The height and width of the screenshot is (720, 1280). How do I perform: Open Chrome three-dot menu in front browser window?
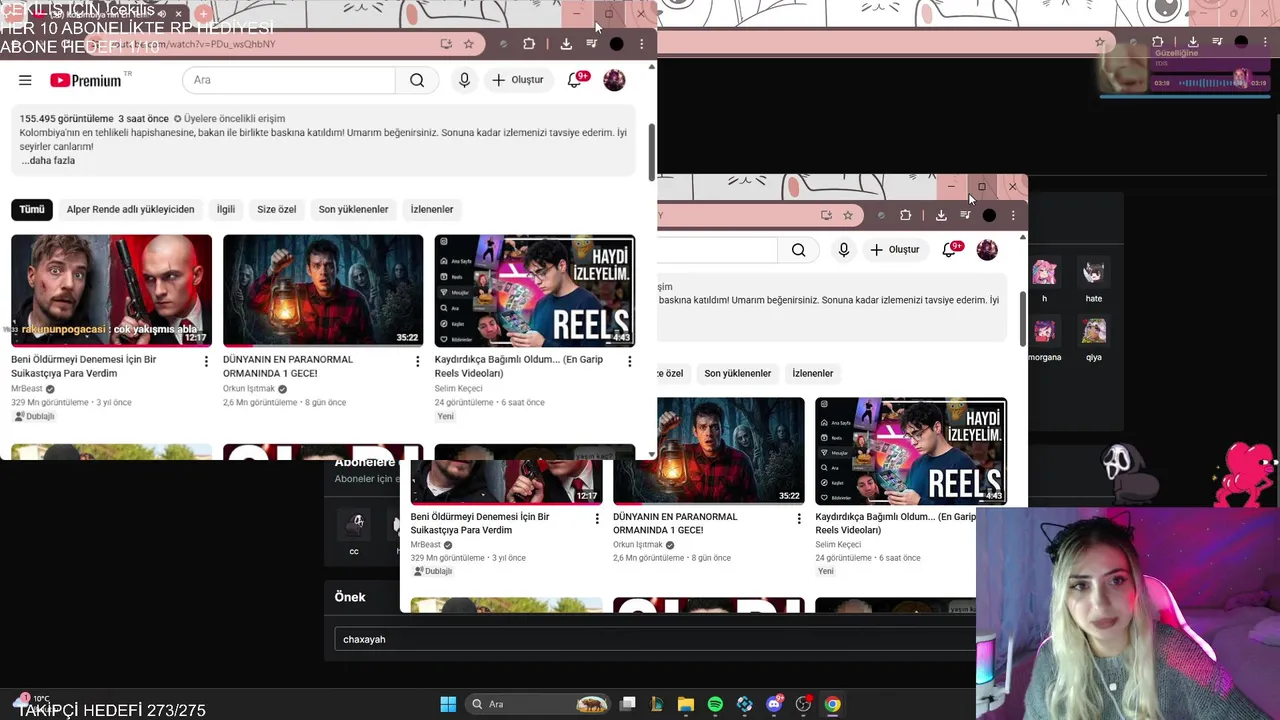[x=641, y=44]
